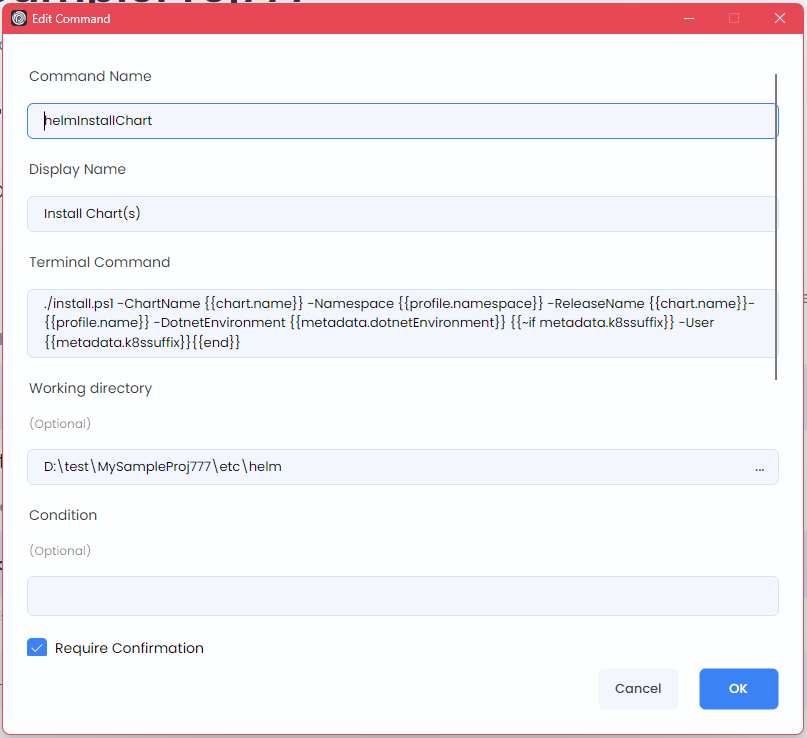Click the Working directory label
Screen dimensions: 807x738
click(x=90, y=388)
